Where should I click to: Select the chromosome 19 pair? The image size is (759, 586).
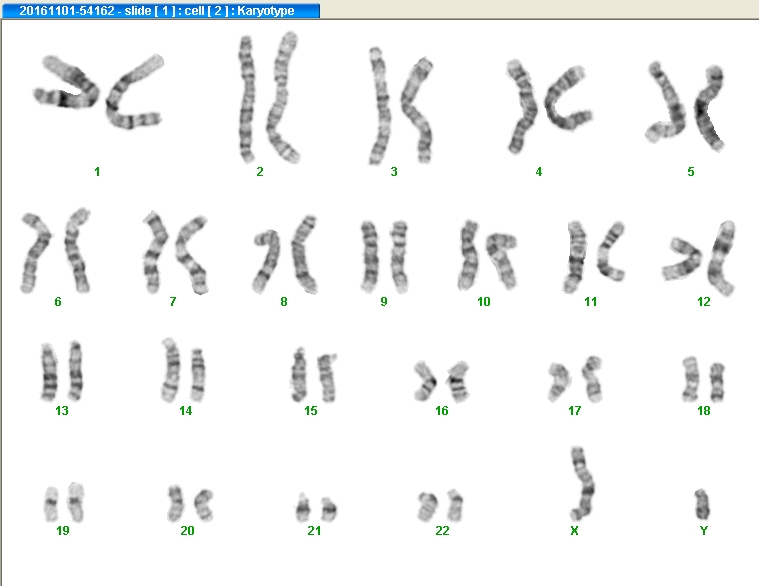tap(64, 502)
